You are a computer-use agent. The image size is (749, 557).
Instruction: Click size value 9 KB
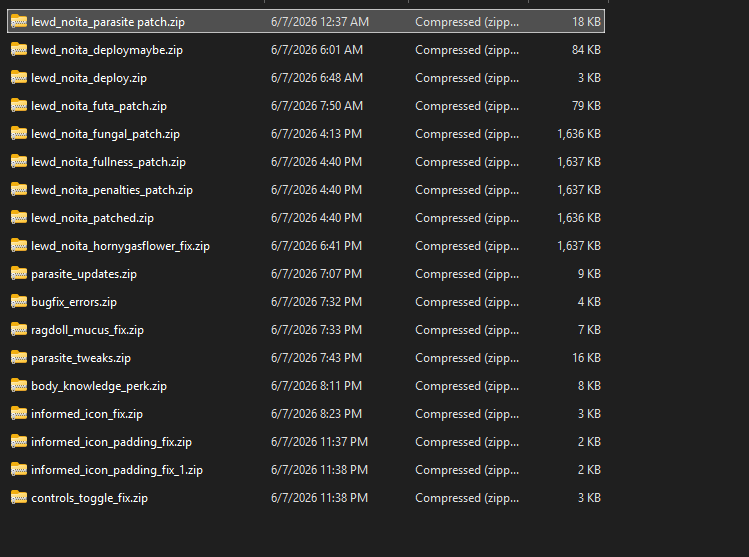pyautogui.click(x=589, y=274)
